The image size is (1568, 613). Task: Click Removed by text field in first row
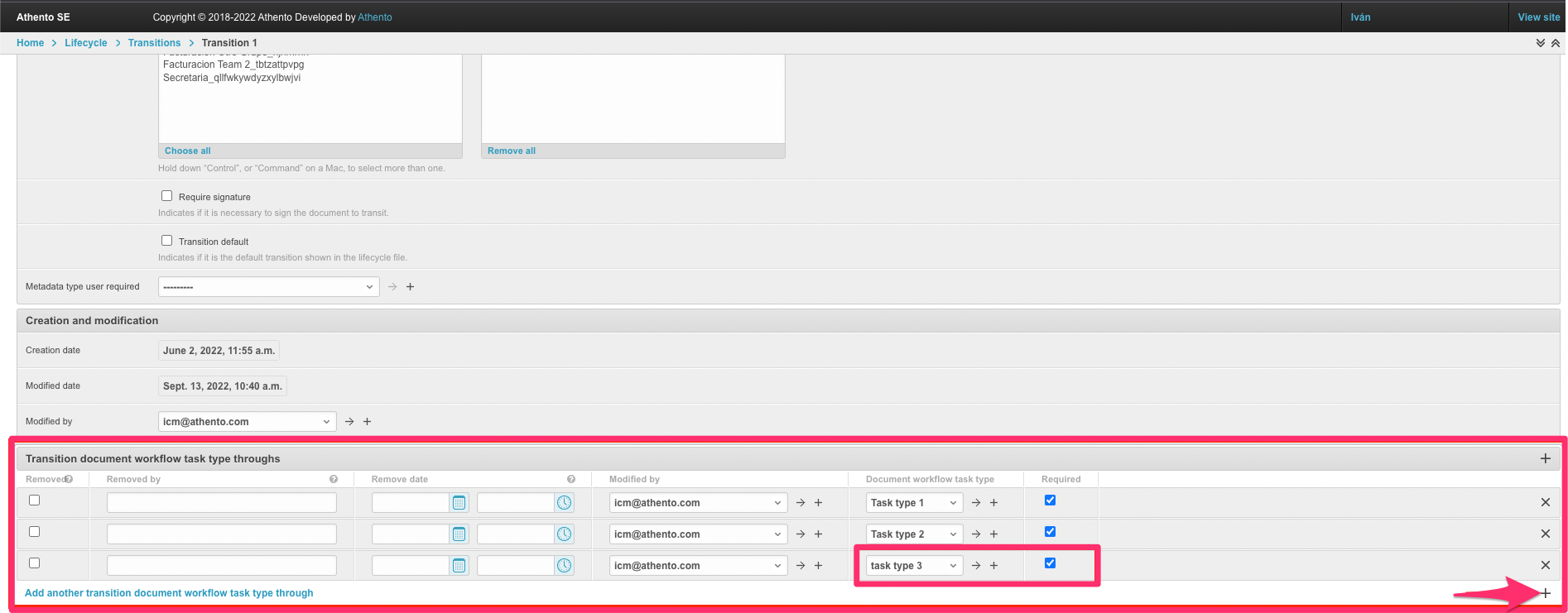click(221, 503)
